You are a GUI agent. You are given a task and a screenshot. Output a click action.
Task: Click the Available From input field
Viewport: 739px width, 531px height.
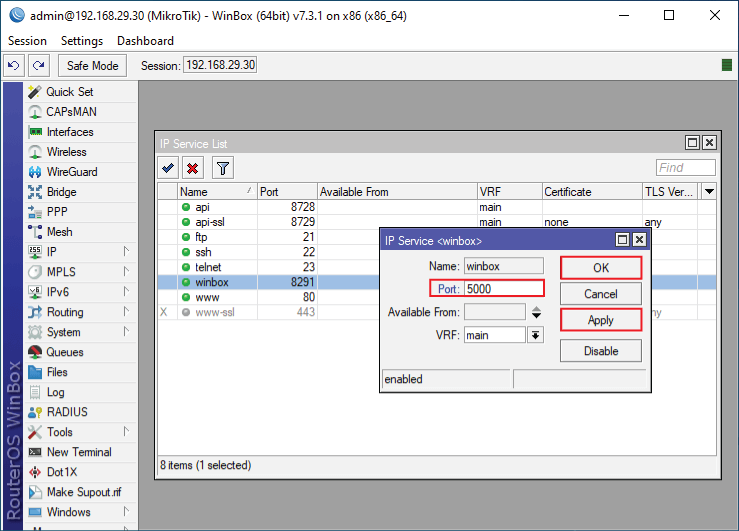(494, 312)
